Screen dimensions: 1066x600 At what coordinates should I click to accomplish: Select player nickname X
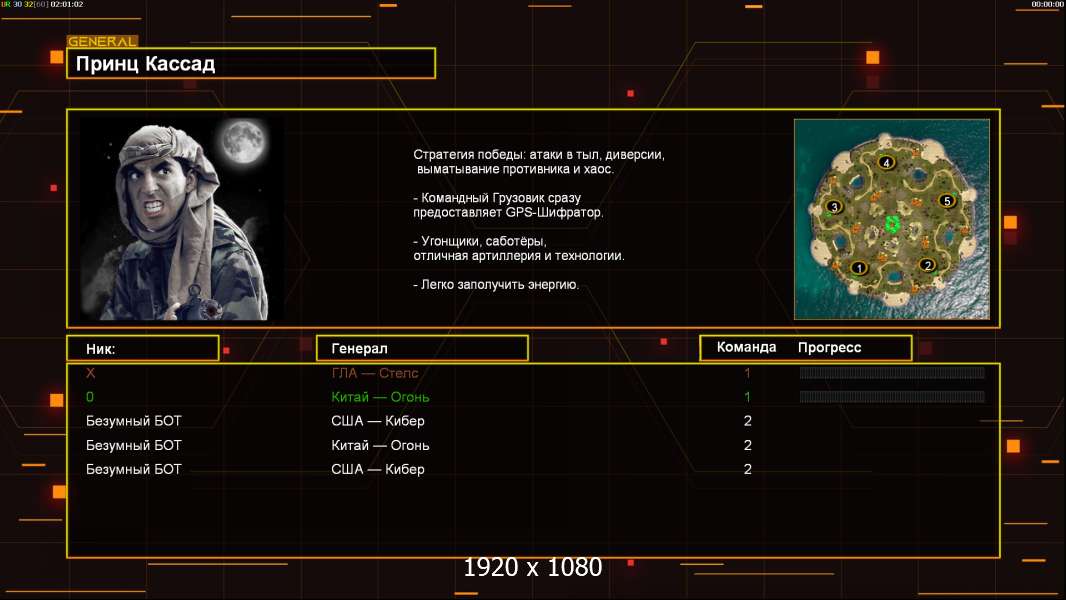point(90,373)
